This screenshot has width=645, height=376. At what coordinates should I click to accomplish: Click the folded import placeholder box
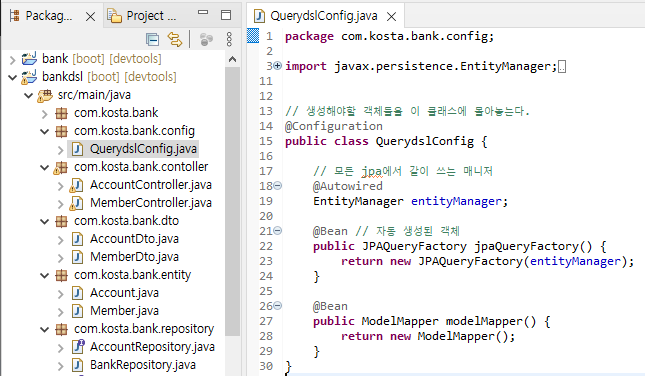[562, 66]
